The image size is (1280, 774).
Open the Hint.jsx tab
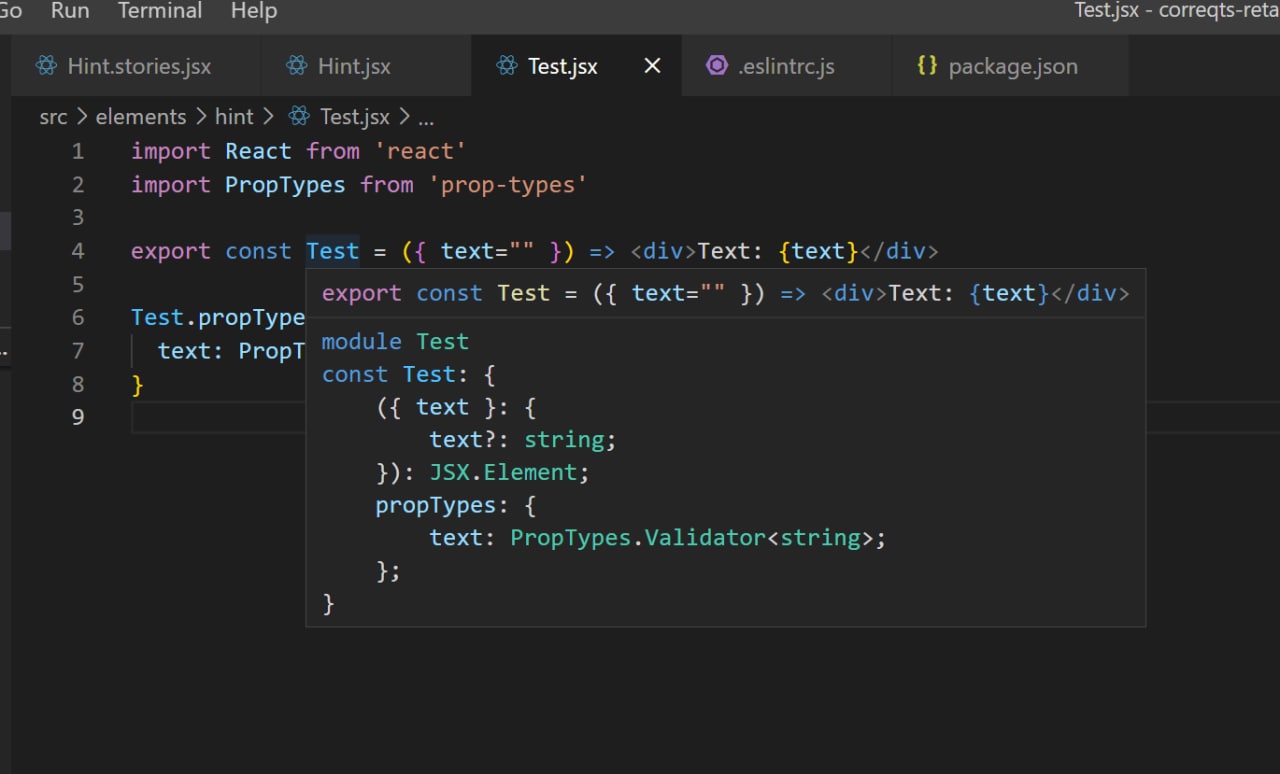365,66
